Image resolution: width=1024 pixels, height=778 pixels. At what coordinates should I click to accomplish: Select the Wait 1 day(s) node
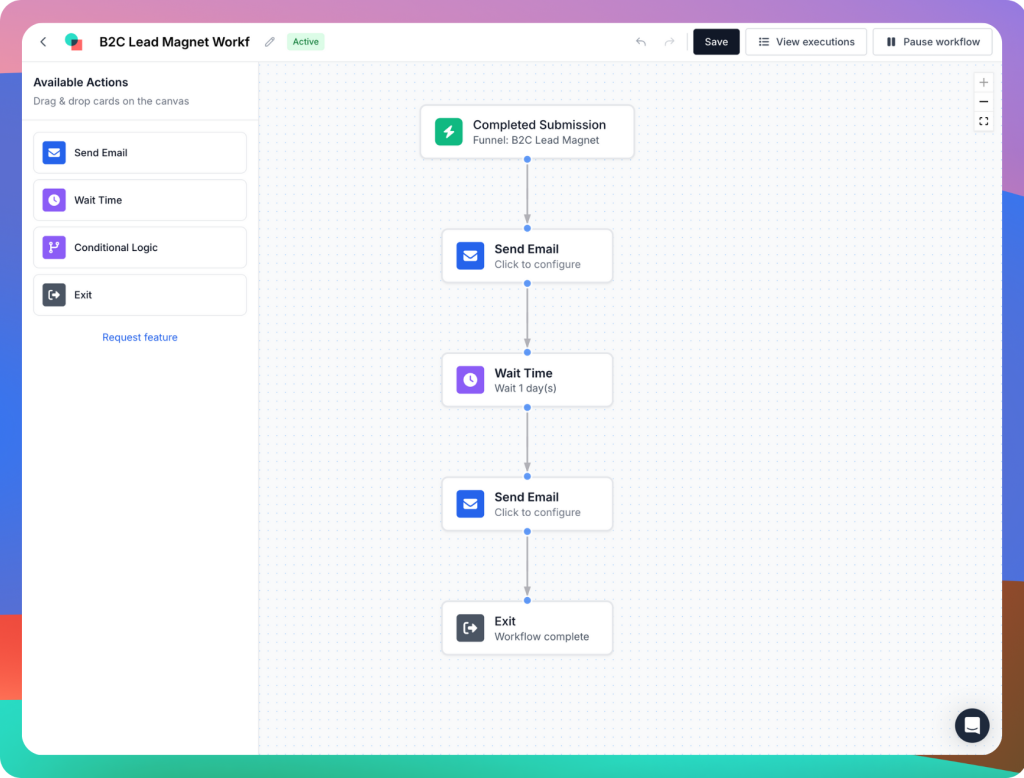[x=527, y=379]
